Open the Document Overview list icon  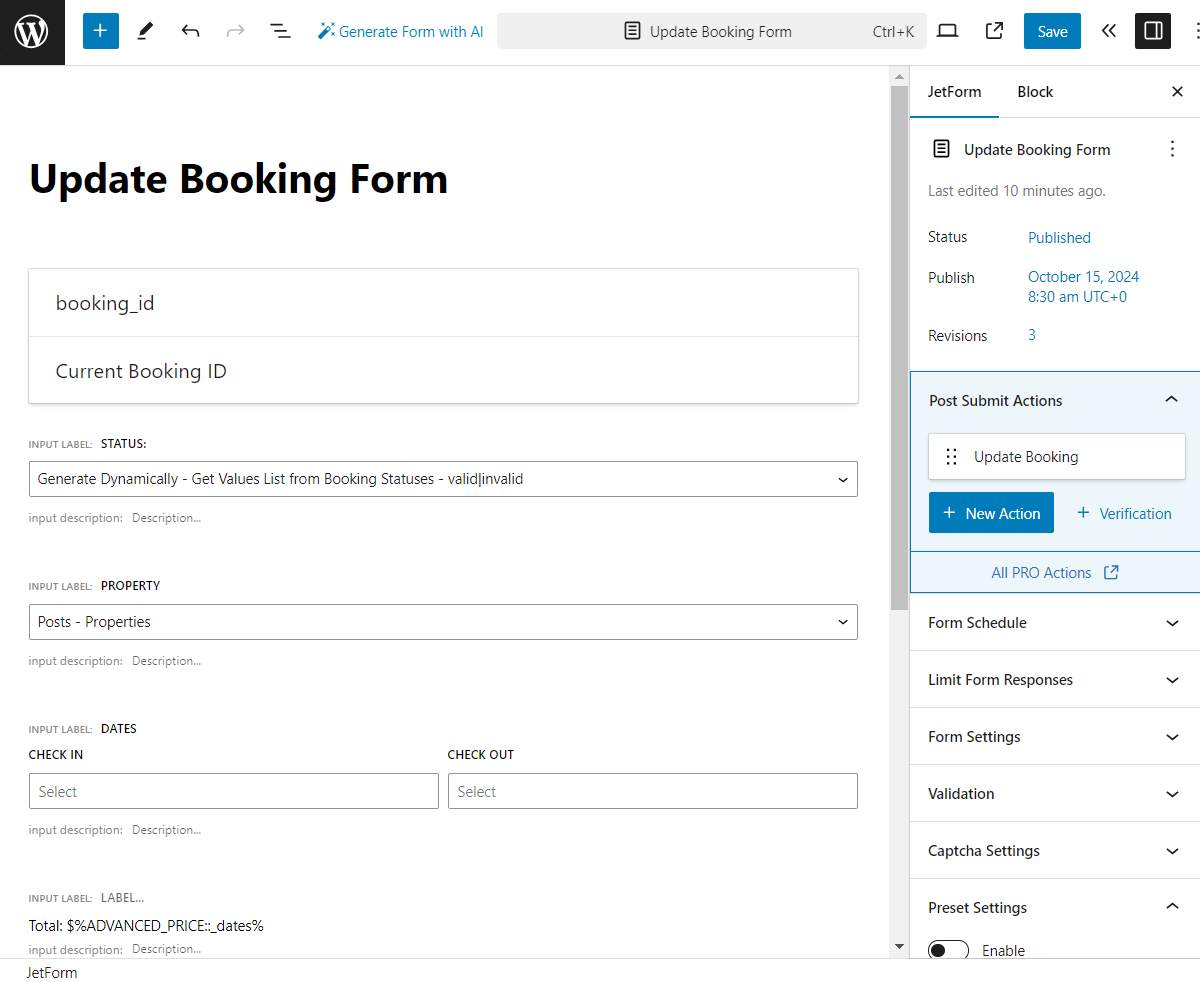click(281, 31)
